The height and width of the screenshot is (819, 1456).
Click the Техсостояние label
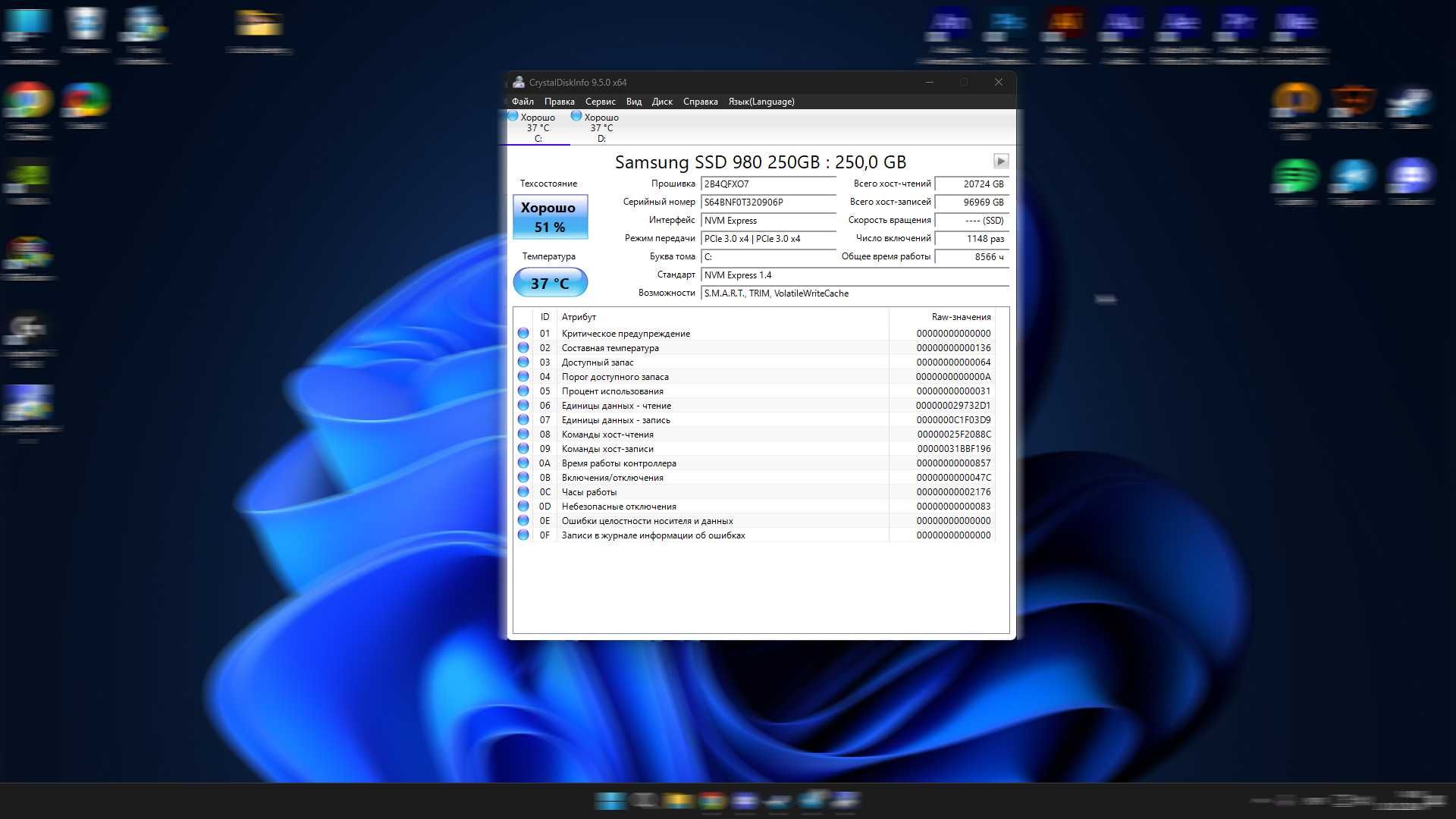(x=548, y=184)
